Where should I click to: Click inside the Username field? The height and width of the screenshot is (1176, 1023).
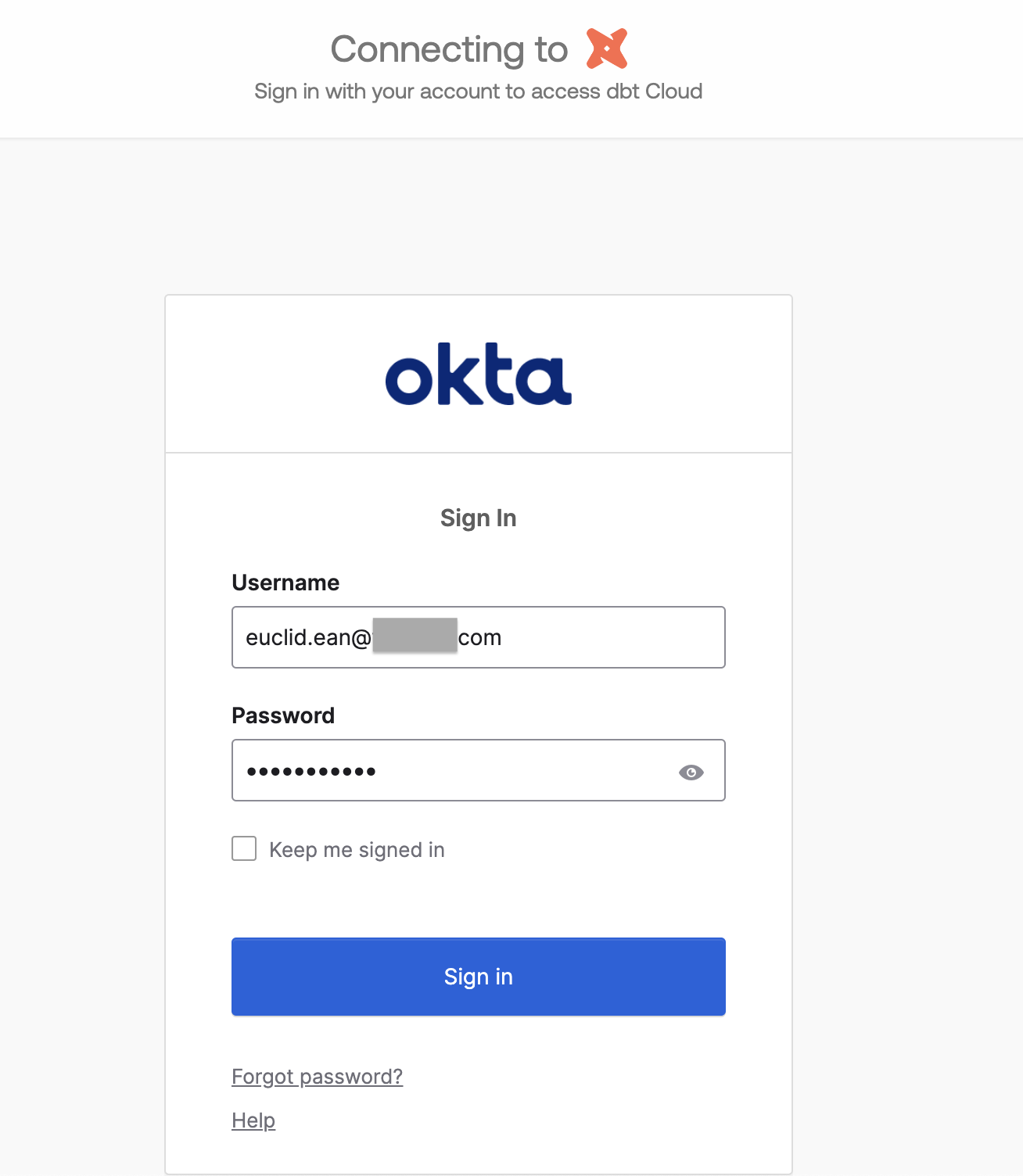(478, 637)
